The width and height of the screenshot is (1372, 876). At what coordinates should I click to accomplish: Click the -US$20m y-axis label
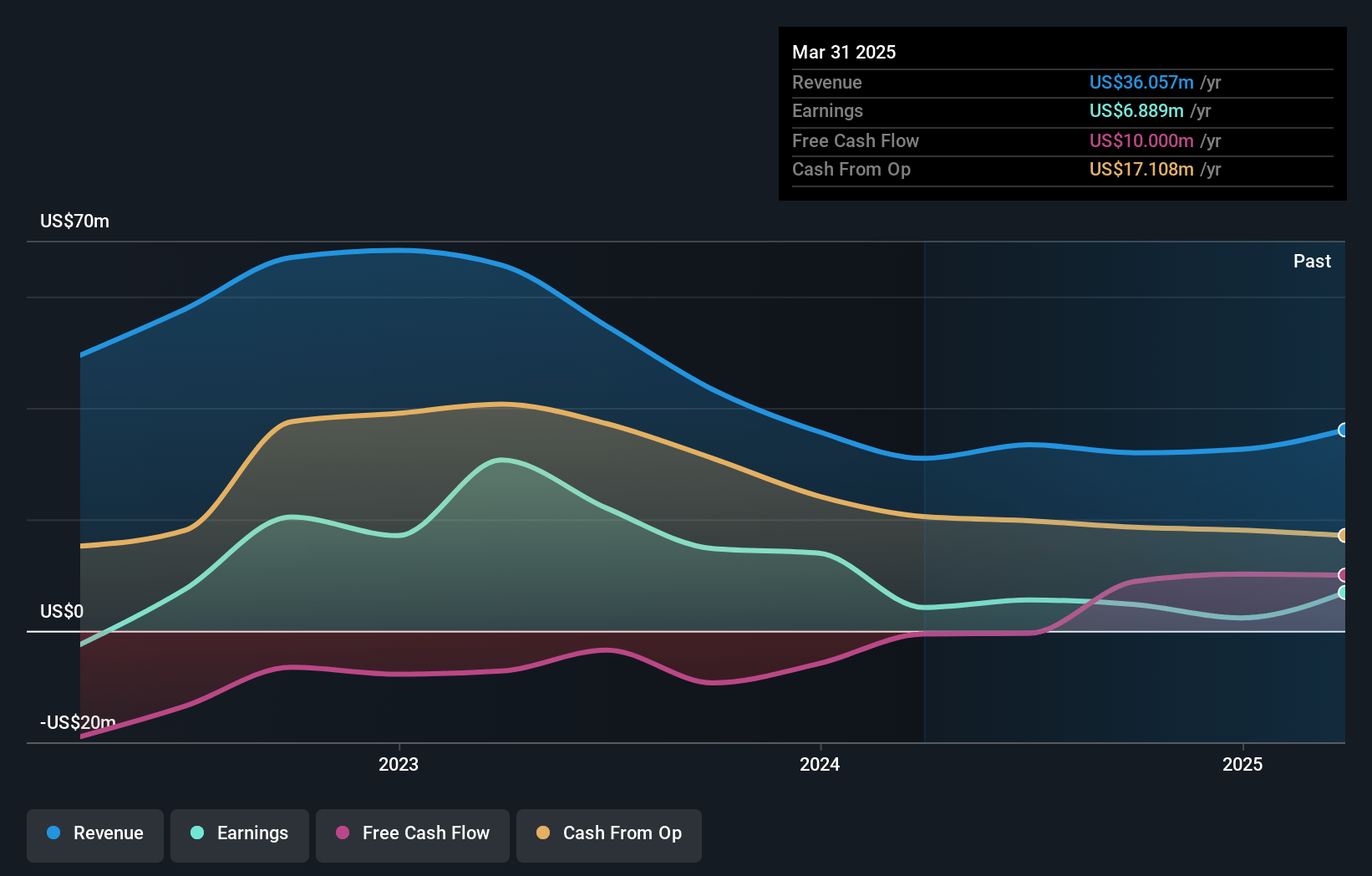click(x=78, y=722)
